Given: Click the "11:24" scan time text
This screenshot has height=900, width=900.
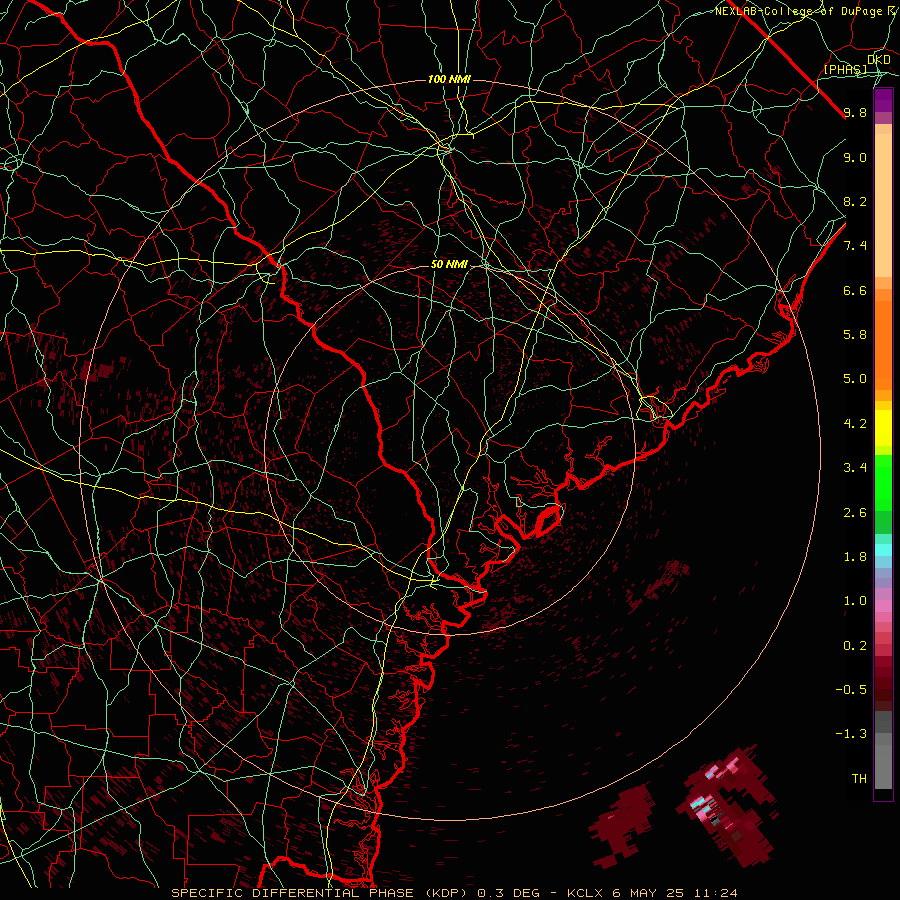Looking at the screenshot, I should (715, 893).
